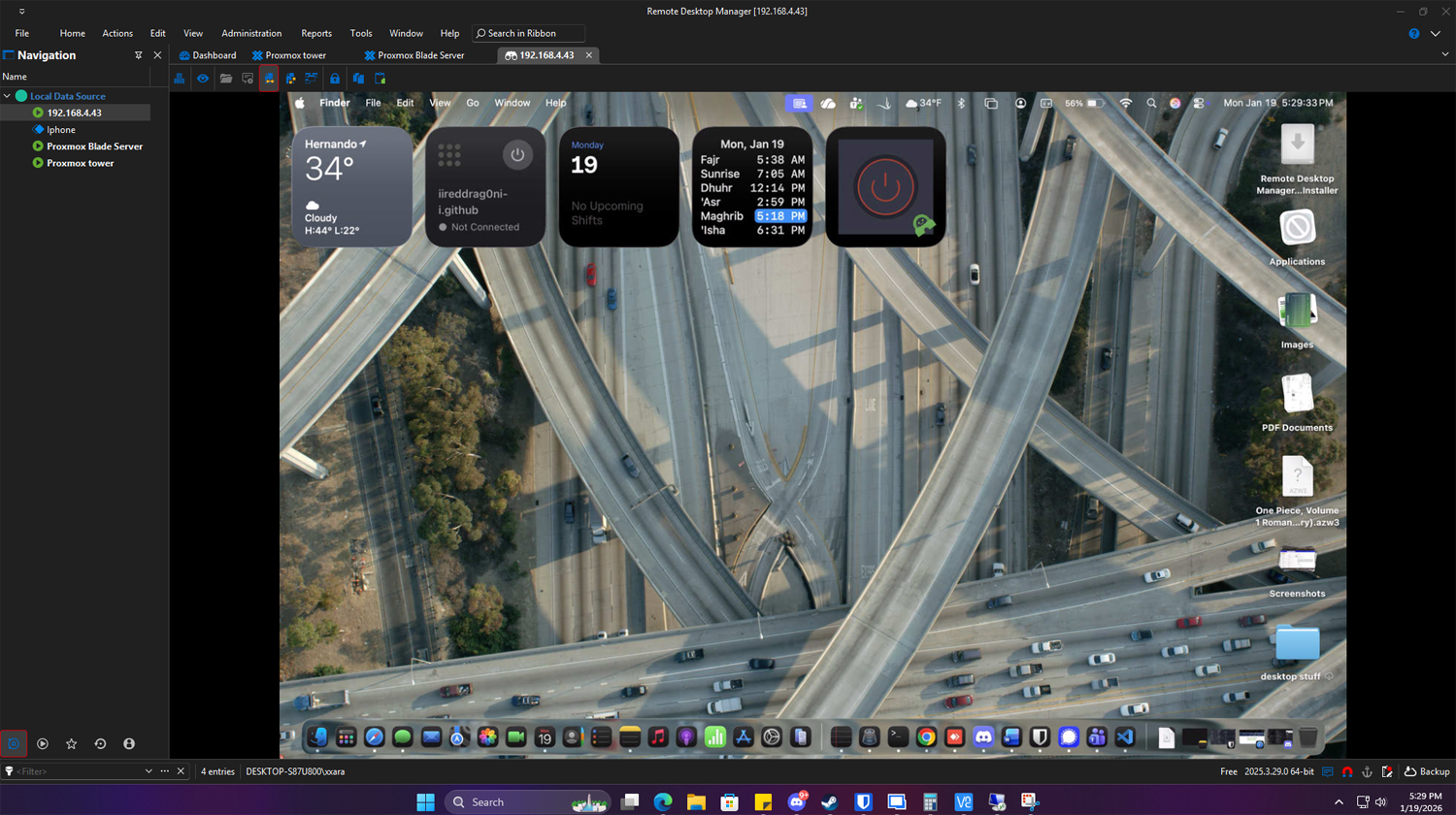Expand the filter box dropdown arrow

[149, 771]
